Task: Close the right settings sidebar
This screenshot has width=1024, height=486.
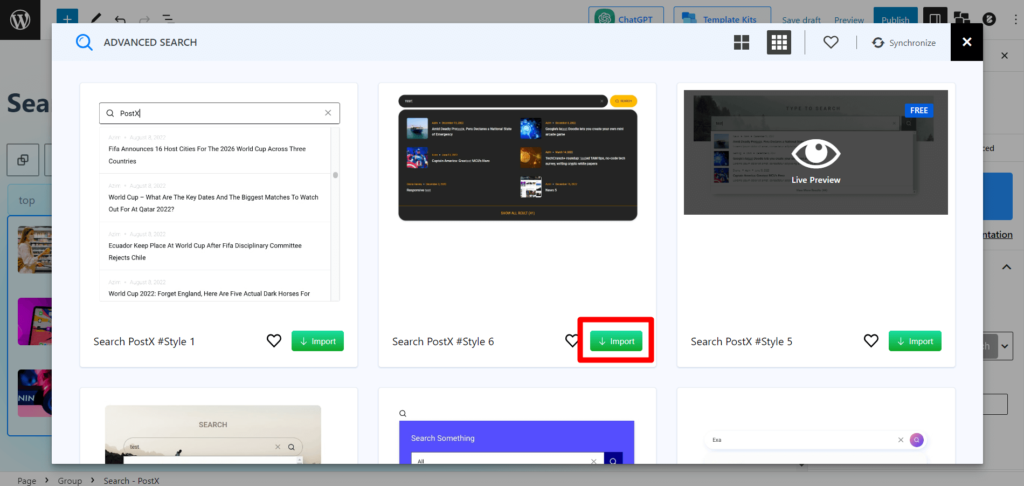Action: [x=1004, y=56]
